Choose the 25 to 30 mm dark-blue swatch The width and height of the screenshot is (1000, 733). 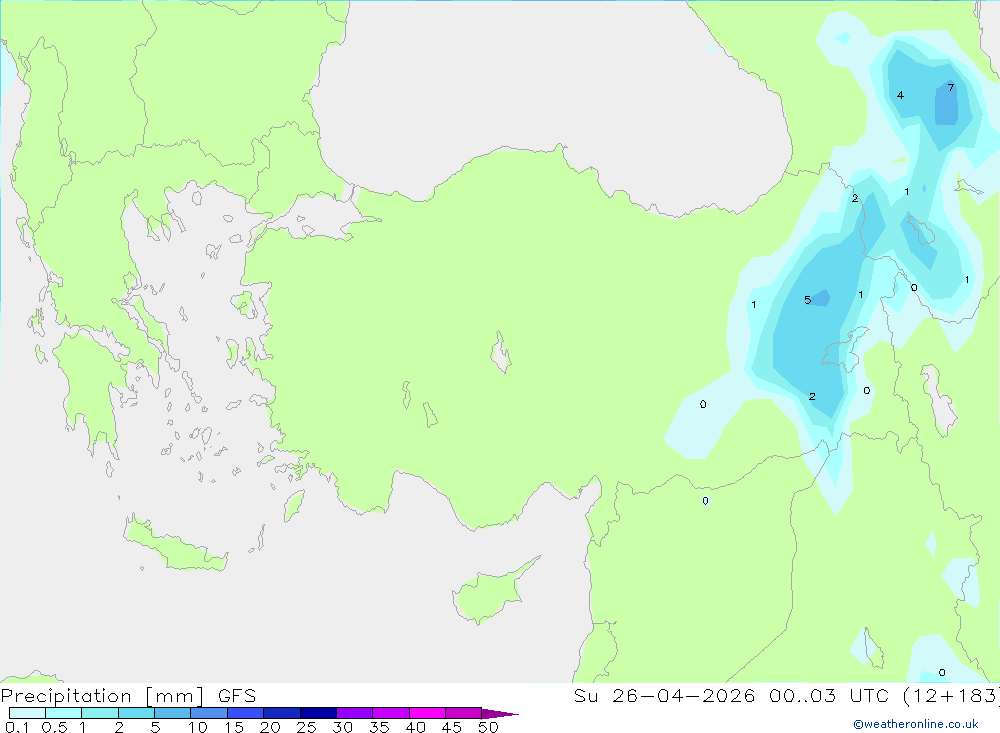[318, 713]
